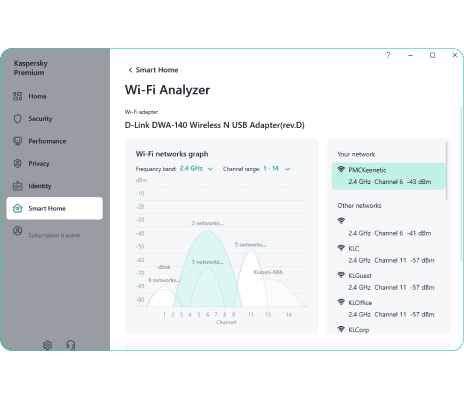Click the Privacy shield icon
Screen dimensions: 464x400
(17, 163)
